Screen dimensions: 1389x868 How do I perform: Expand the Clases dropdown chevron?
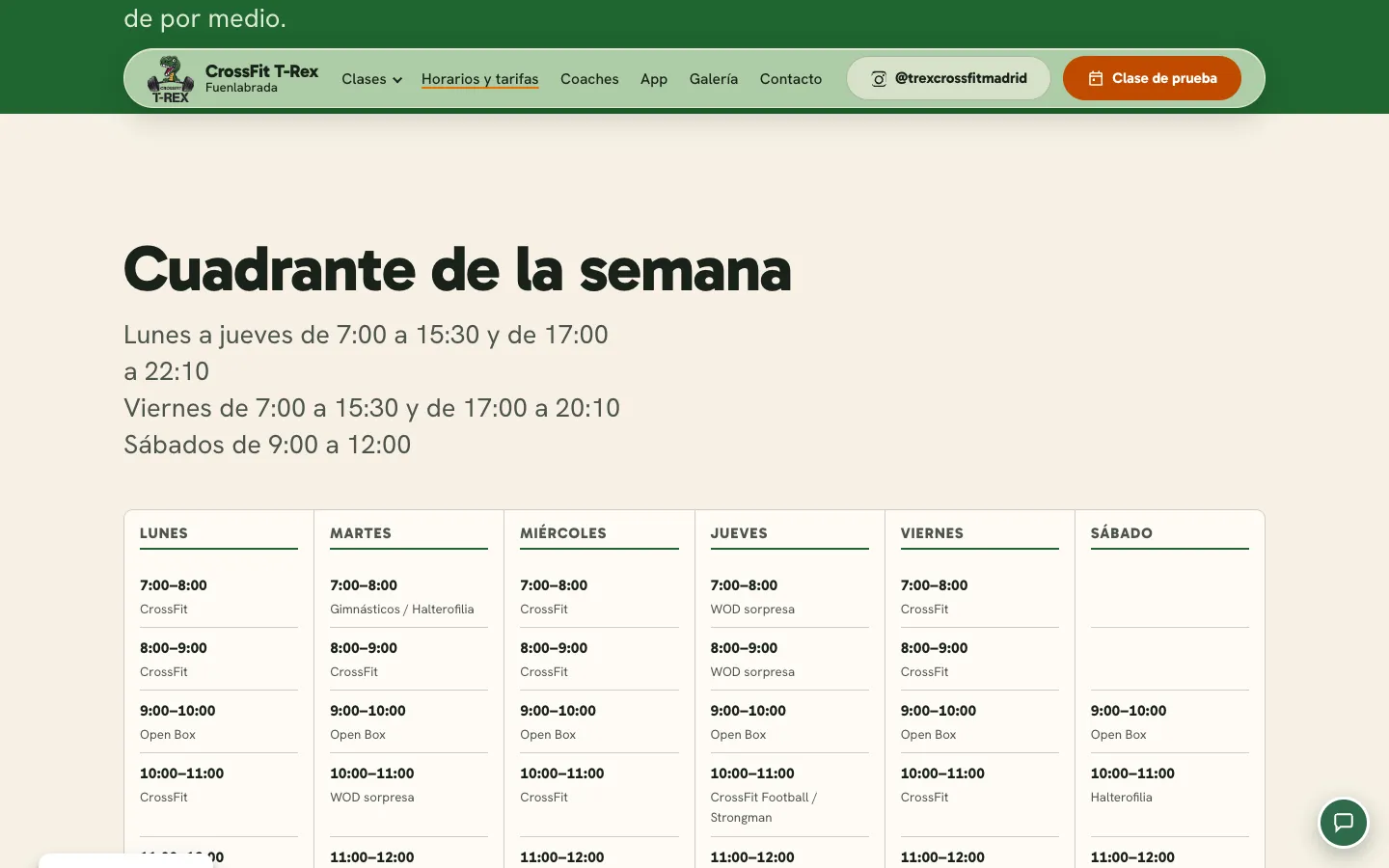pos(397,80)
